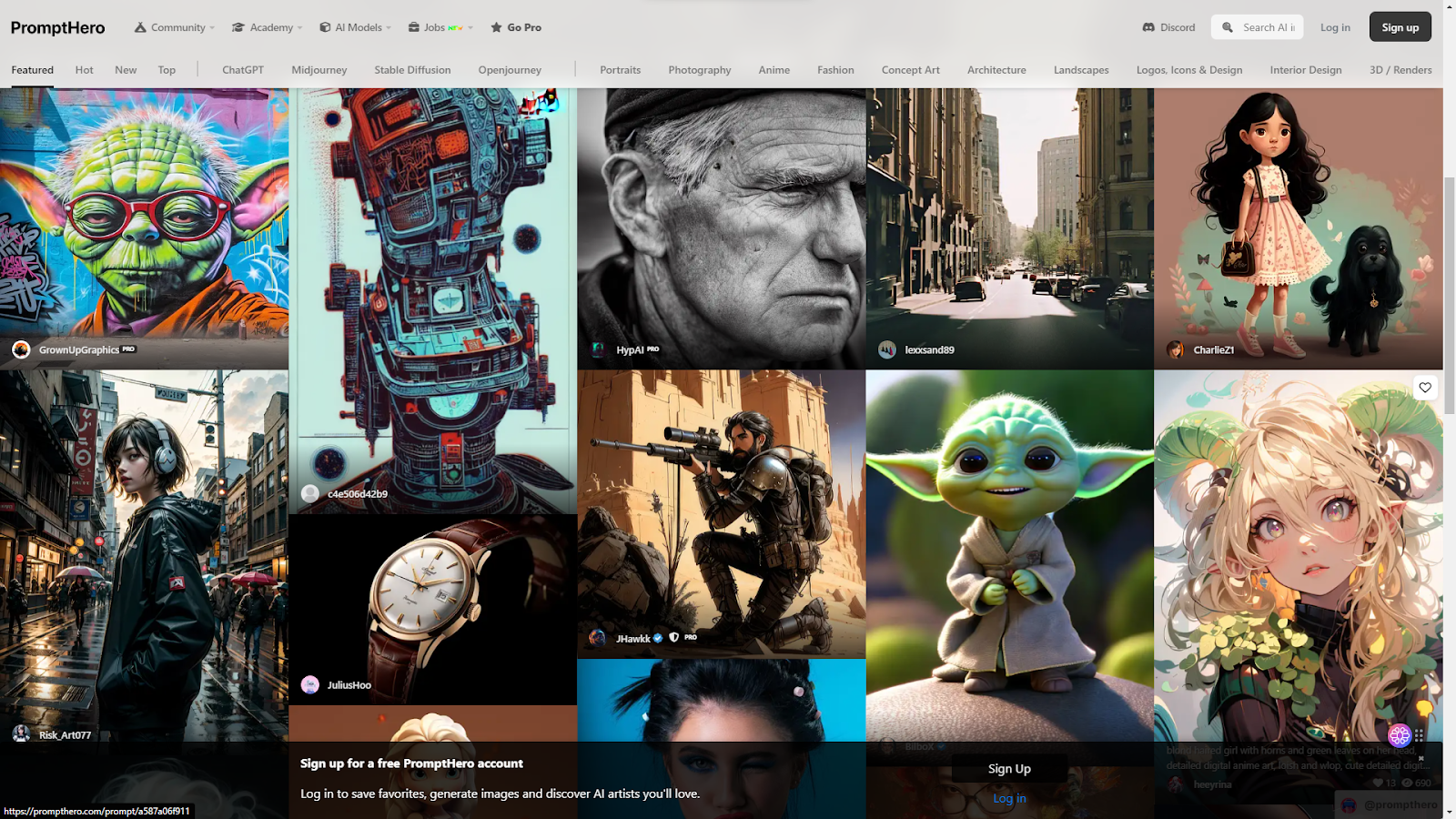Screen dimensions: 1456x819
Task: Click the header Sign up button
Action: pos(1400,27)
